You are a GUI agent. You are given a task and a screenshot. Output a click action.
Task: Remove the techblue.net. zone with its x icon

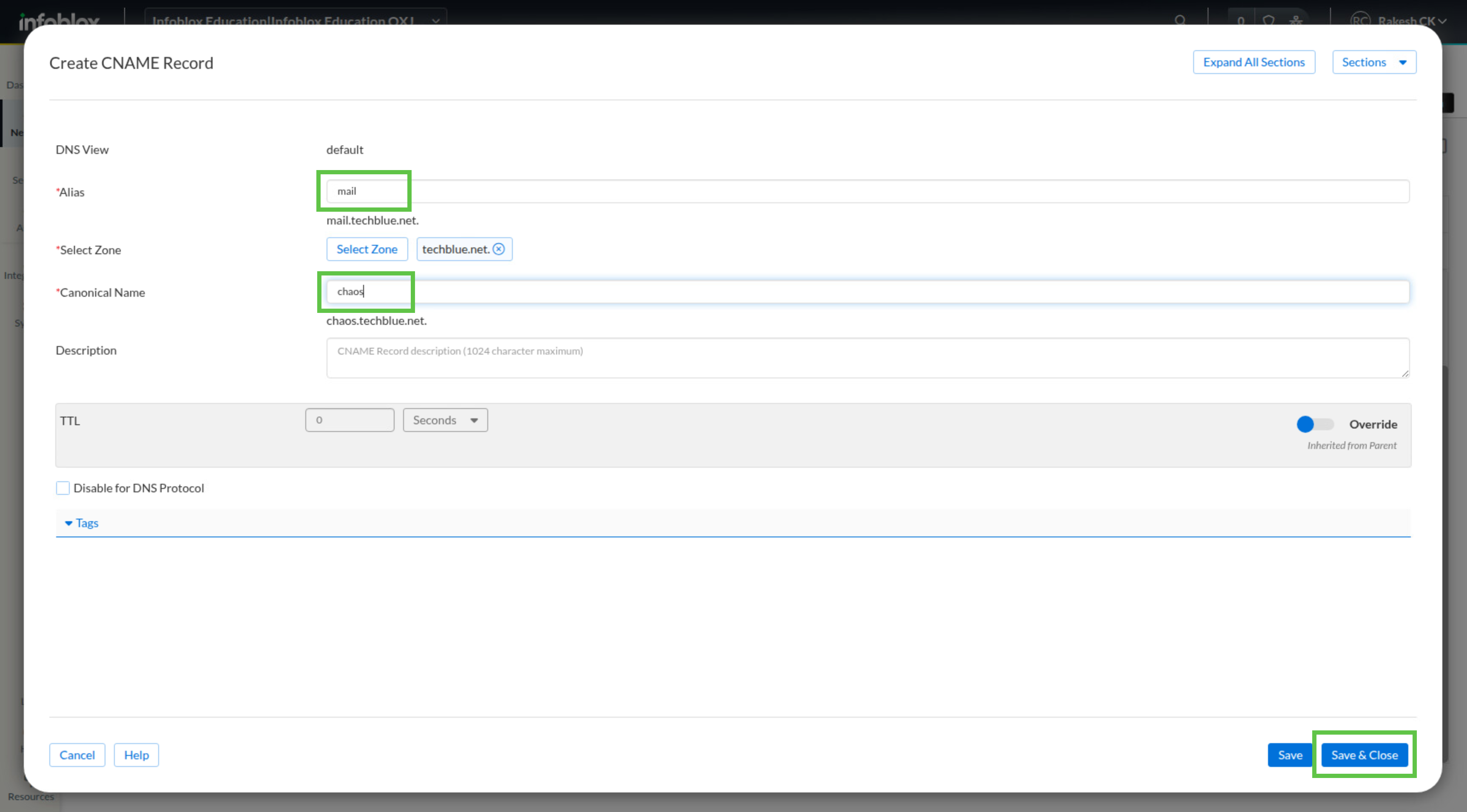point(498,250)
